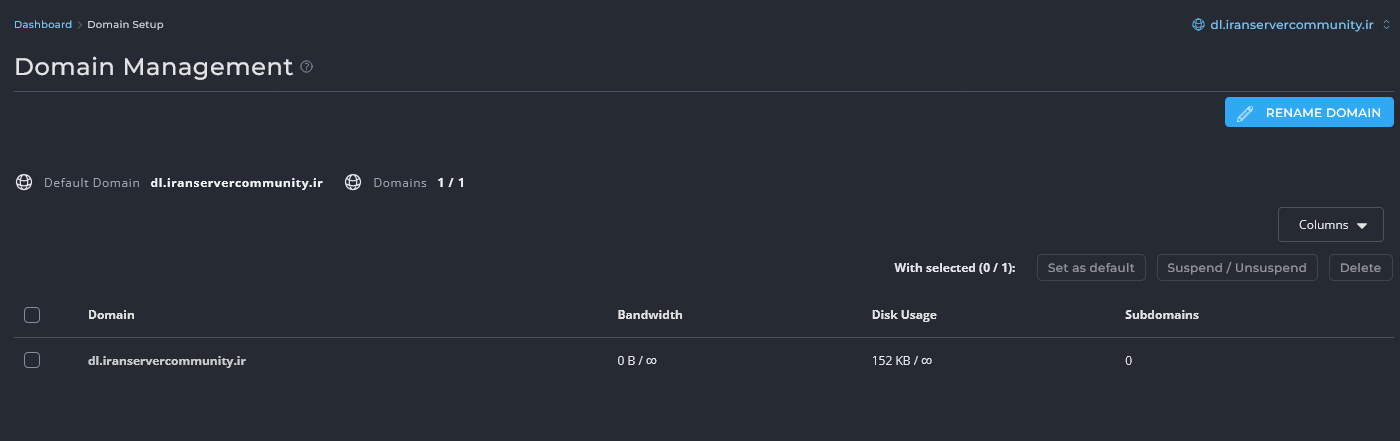Click the globe icon next to Domains count
The image size is (1400, 441).
[353, 183]
